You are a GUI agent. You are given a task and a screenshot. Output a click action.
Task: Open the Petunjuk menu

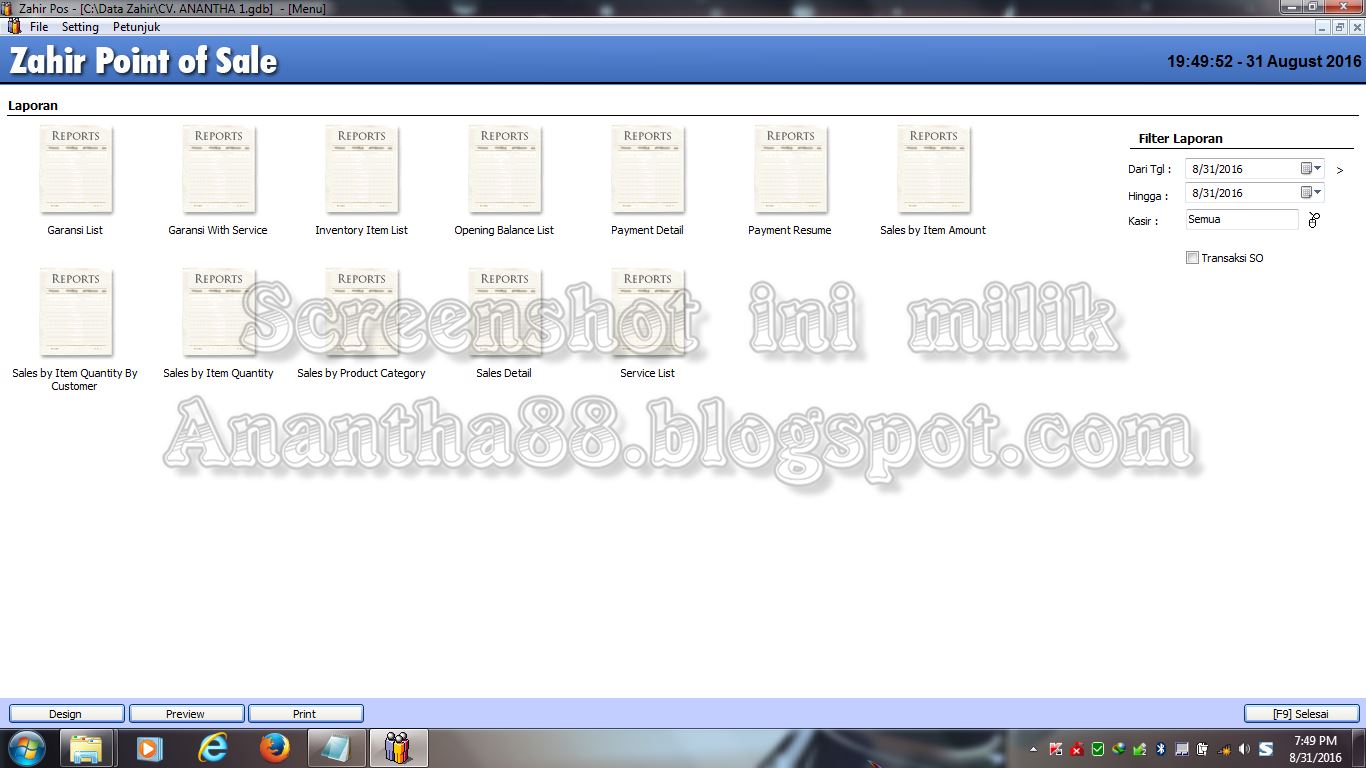(x=136, y=27)
